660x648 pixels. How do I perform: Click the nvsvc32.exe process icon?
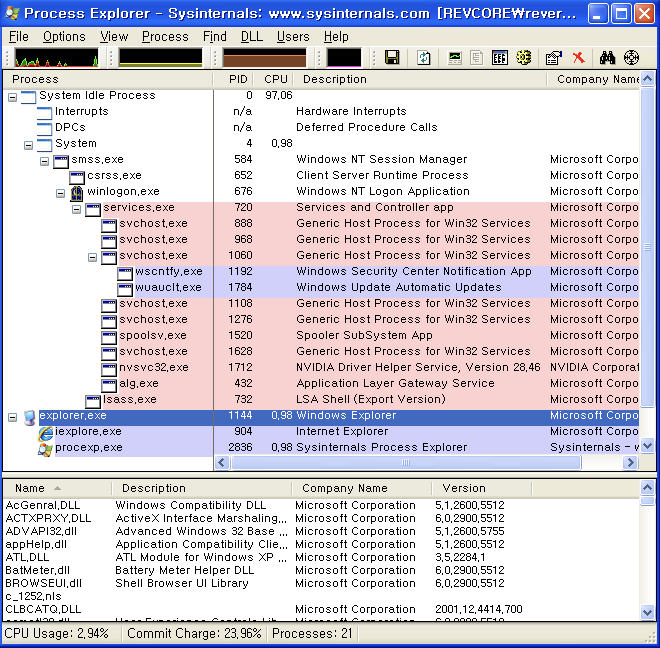click(109, 369)
